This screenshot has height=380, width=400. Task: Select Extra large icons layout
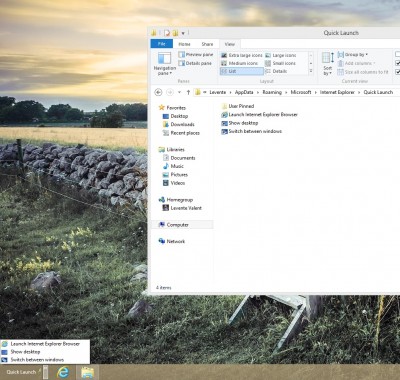coord(242,55)
